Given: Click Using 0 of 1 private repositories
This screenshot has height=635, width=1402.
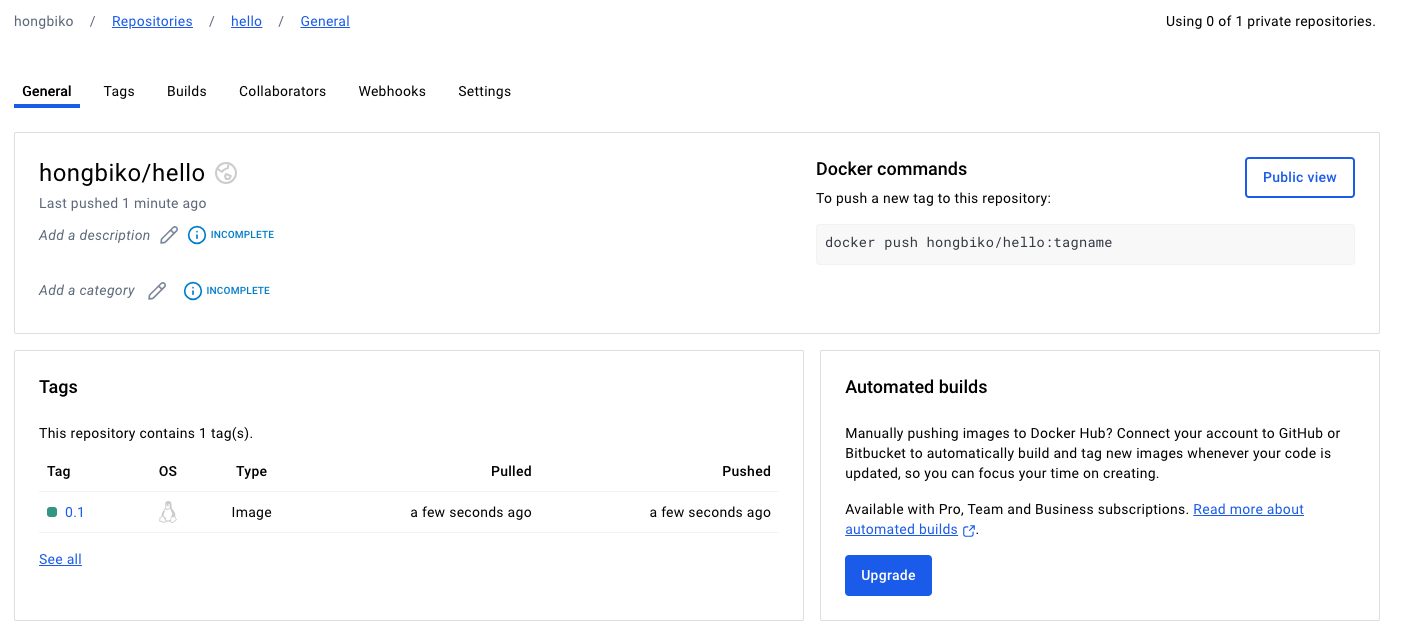Looking at the screenshot, I should click(1271, 21).
